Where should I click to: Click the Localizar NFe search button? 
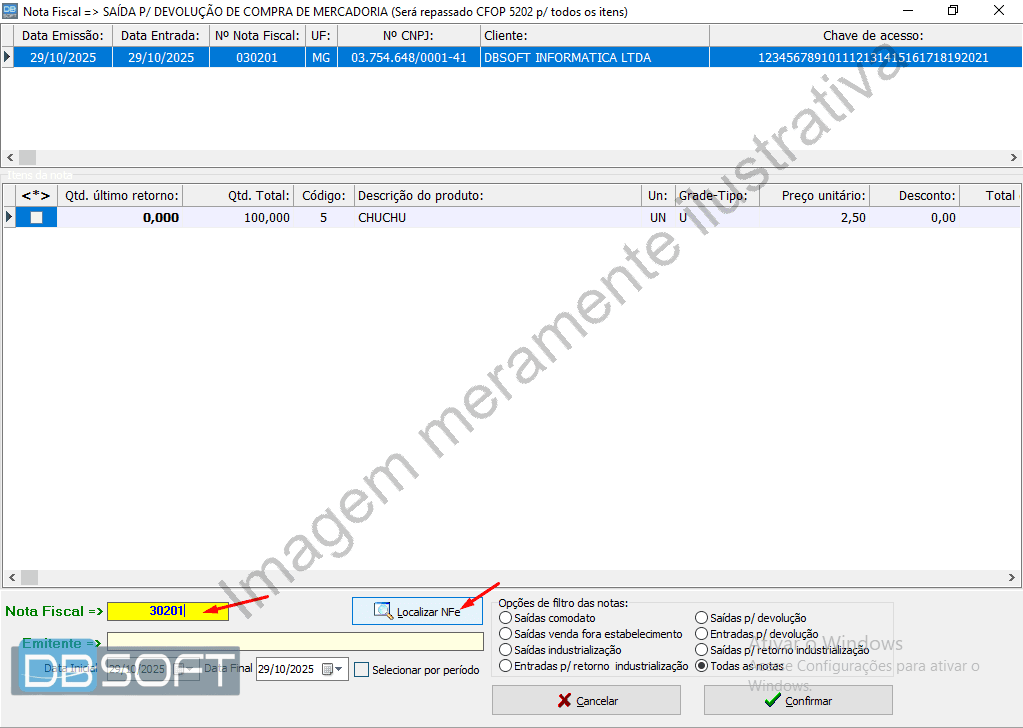[x=417, y=611]
